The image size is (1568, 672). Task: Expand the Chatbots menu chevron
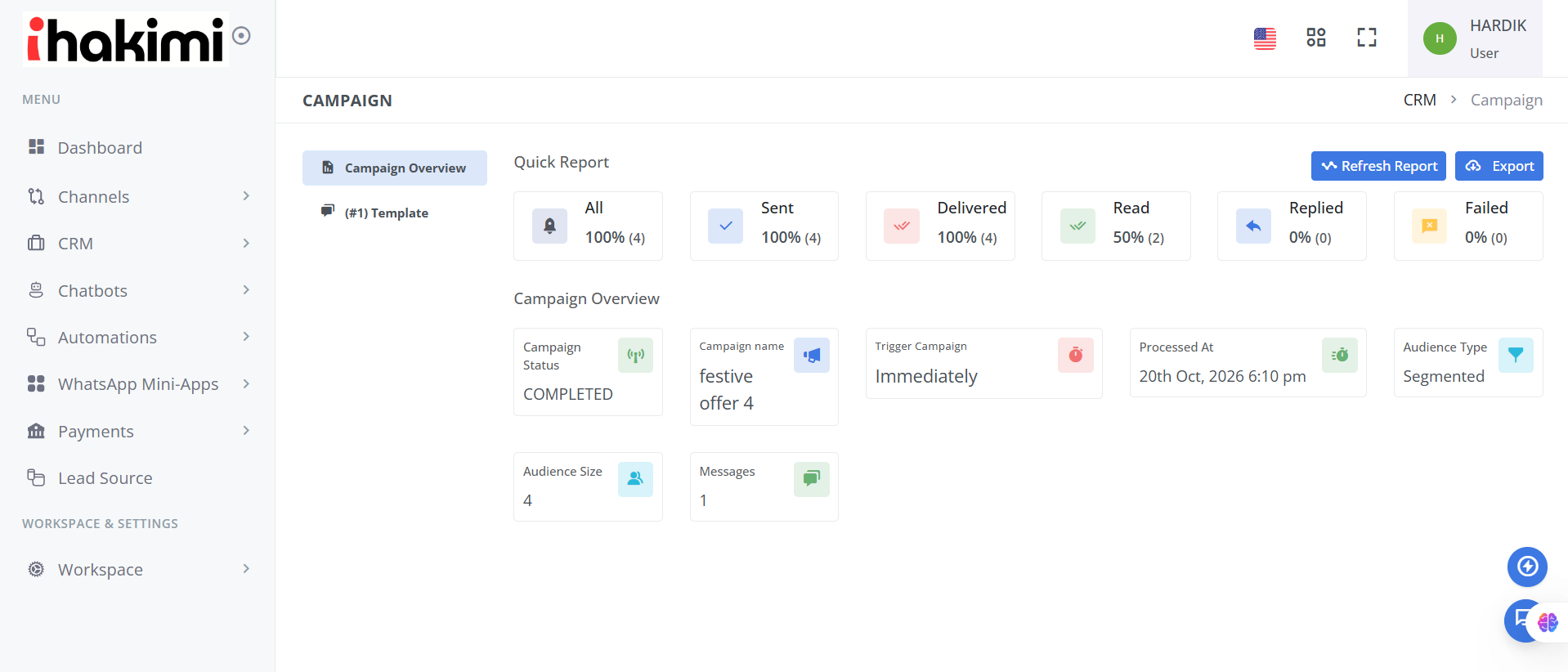[246, 290]
